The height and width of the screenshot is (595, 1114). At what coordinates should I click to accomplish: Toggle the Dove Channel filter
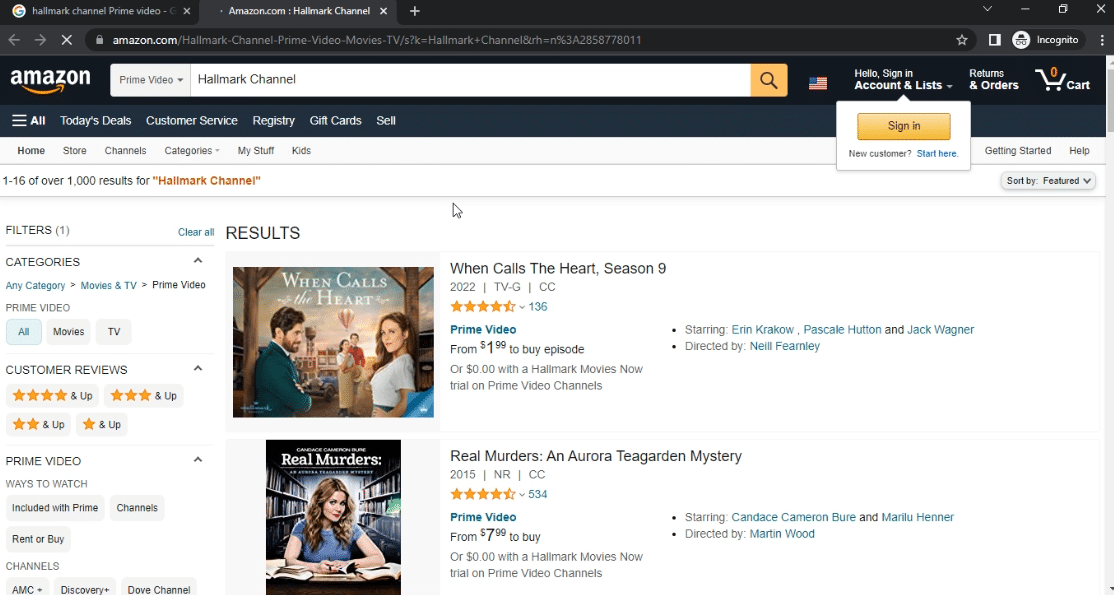(158, 589)
